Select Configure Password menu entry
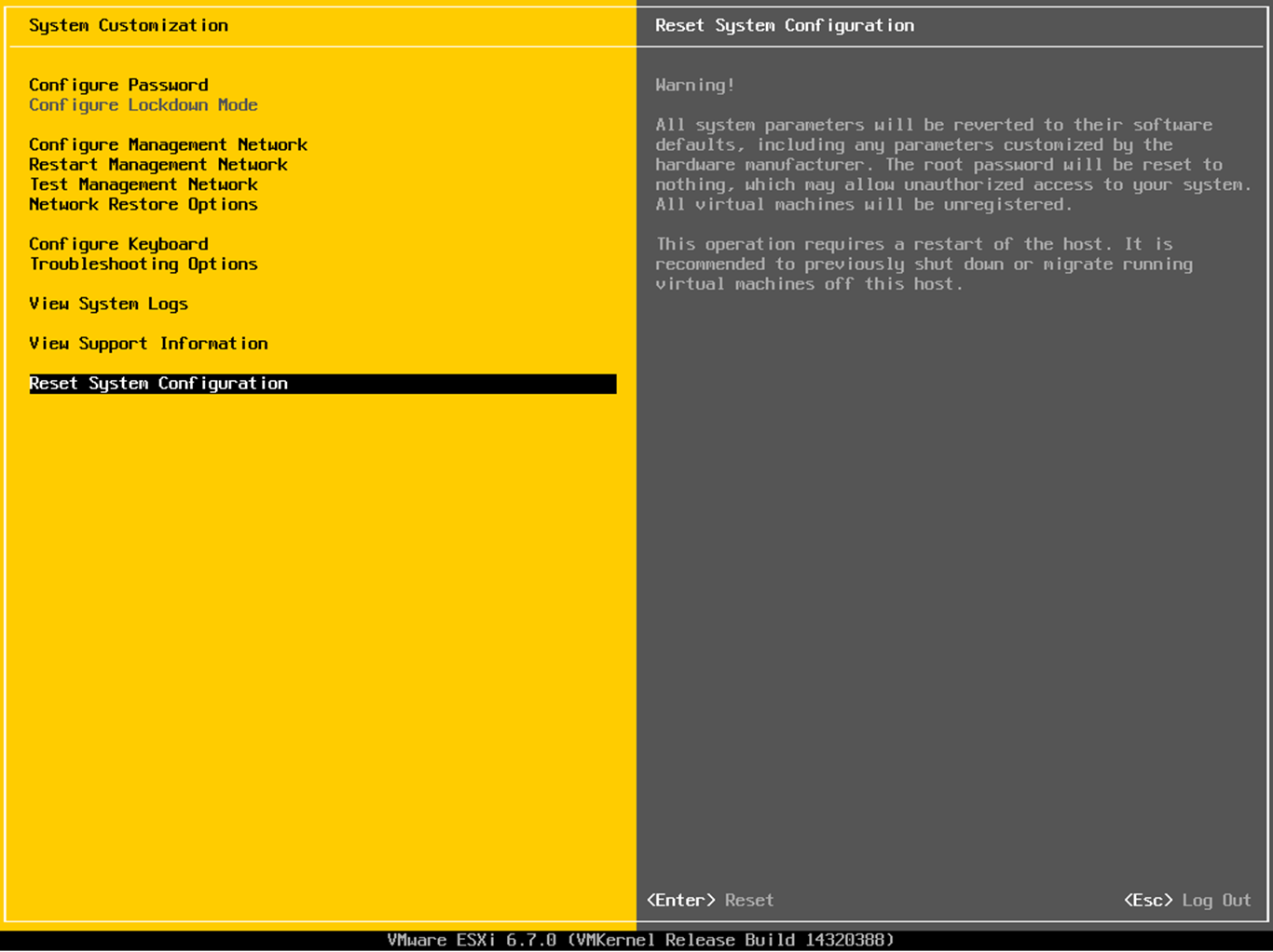1273x952 pixels. 118,85
